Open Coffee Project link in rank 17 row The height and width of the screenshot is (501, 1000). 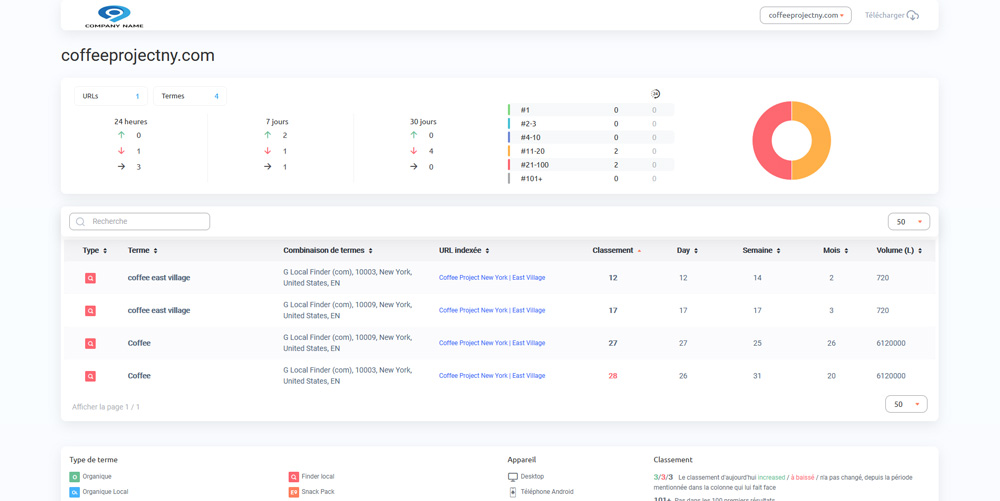pyautogui.click(x=492, y=310)
